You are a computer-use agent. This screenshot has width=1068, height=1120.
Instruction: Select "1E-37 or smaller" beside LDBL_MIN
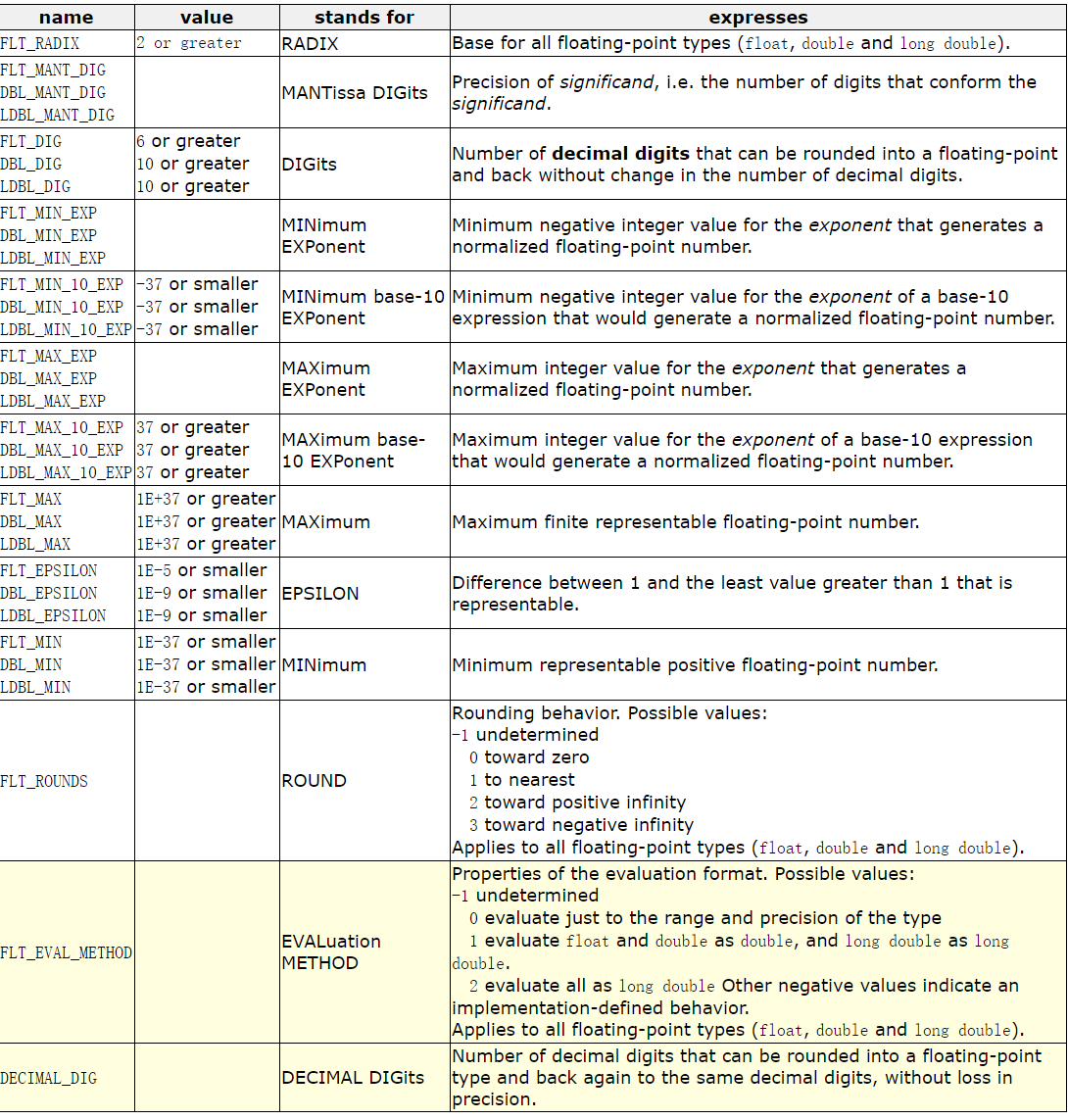point(206,687)
